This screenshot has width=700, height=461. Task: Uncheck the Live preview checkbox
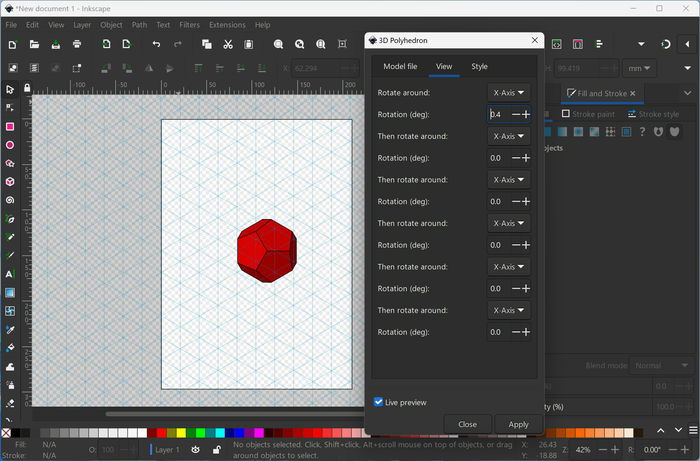[378, 402]
